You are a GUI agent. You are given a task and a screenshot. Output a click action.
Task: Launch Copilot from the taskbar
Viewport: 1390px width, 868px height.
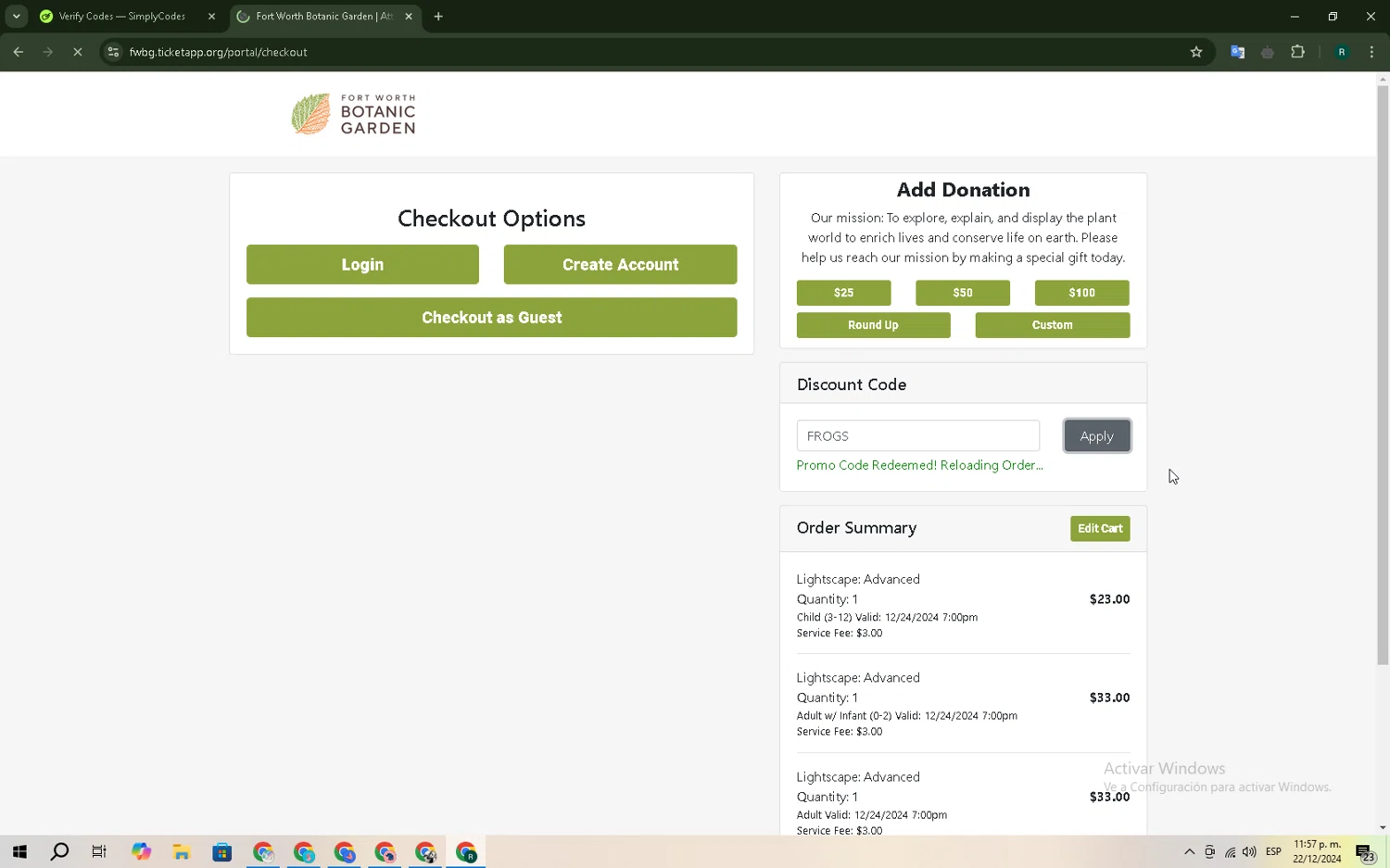click(141, 851)
